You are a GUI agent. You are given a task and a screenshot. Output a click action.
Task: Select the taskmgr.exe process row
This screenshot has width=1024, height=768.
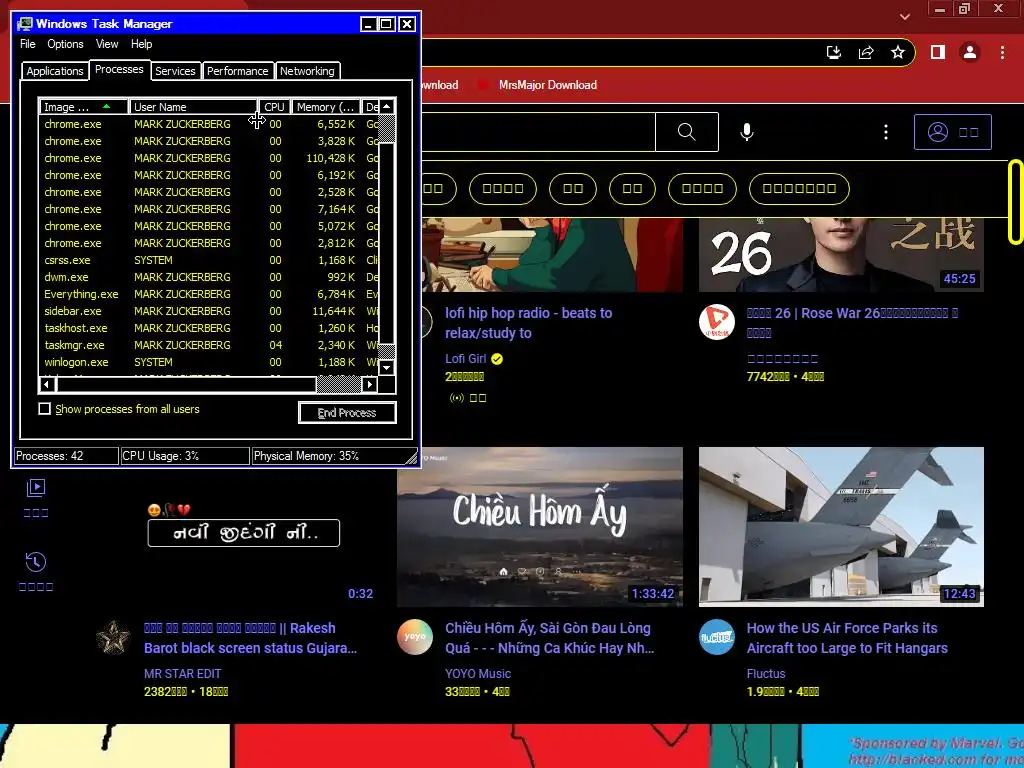click(x=209, y=345)
